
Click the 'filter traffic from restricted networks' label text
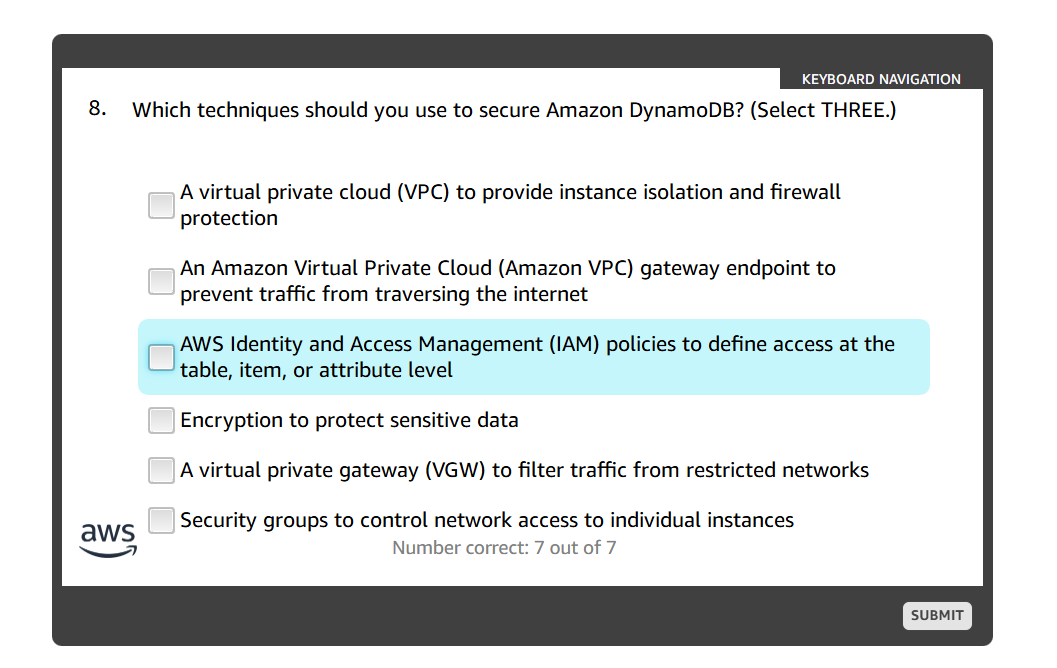tap(693, 470)
